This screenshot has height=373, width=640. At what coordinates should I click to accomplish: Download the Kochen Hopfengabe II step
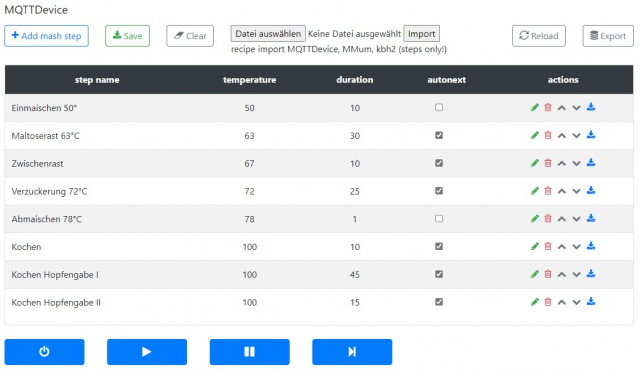coord(591,301)
